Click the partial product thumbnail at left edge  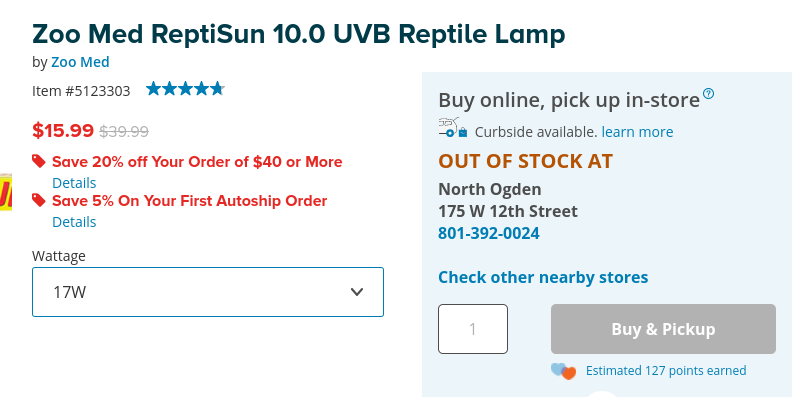pyautogui.click(x=6, y=192)
